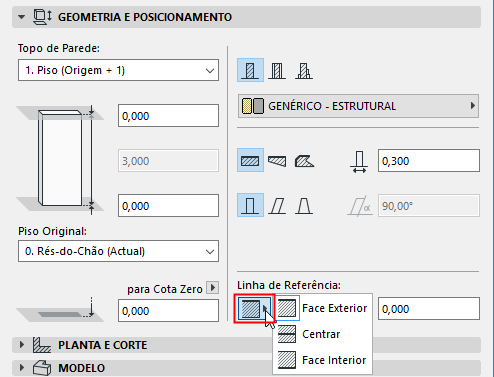
Task: Click the para Cota Zero label
Action: click(165, 289)
